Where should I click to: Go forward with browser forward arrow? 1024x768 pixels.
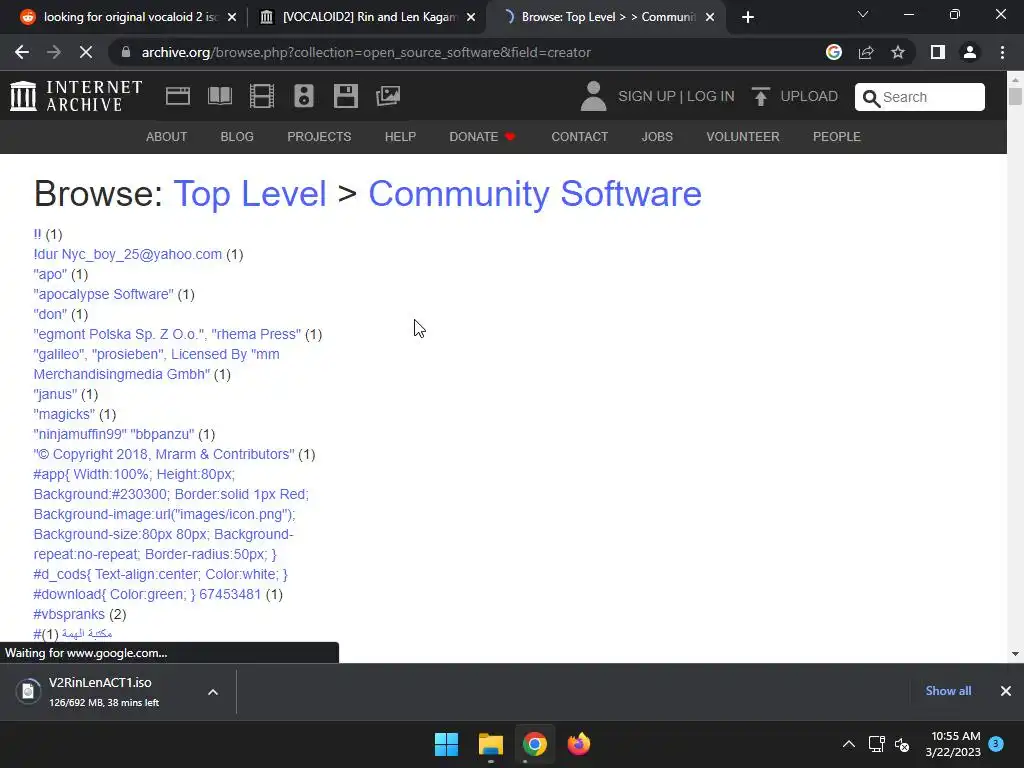click(x=54, y=52)
